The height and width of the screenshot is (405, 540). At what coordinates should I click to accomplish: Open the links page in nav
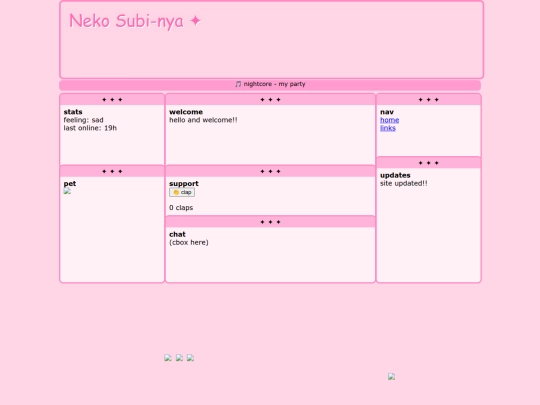click(388, 128)
